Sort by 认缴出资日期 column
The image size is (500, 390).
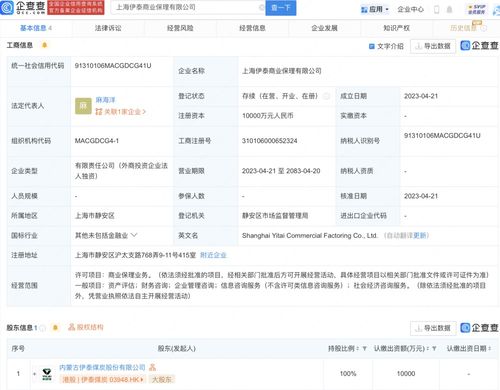point(490,349)
